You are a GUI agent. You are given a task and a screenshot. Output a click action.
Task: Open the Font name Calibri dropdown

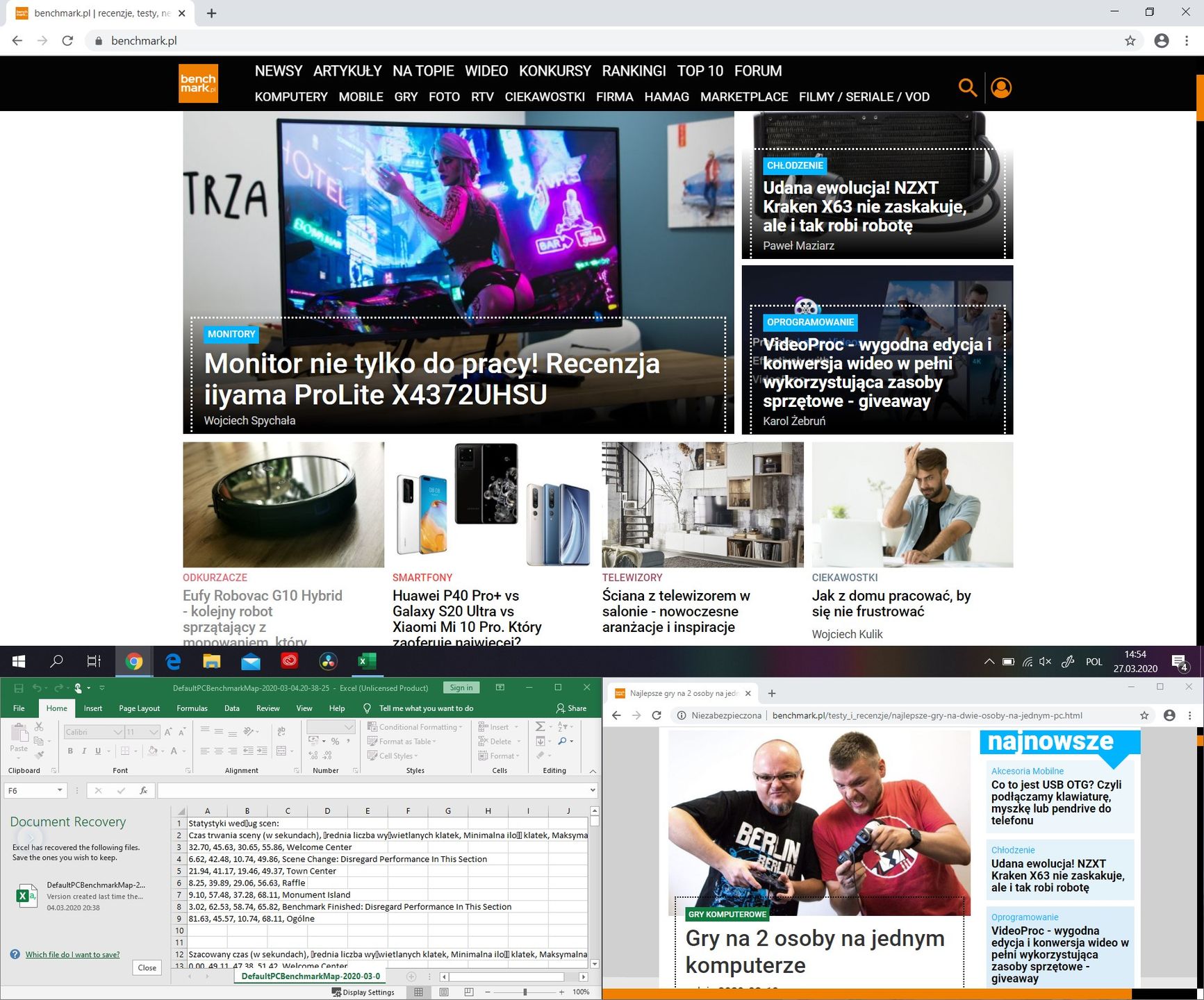point(117,732)
